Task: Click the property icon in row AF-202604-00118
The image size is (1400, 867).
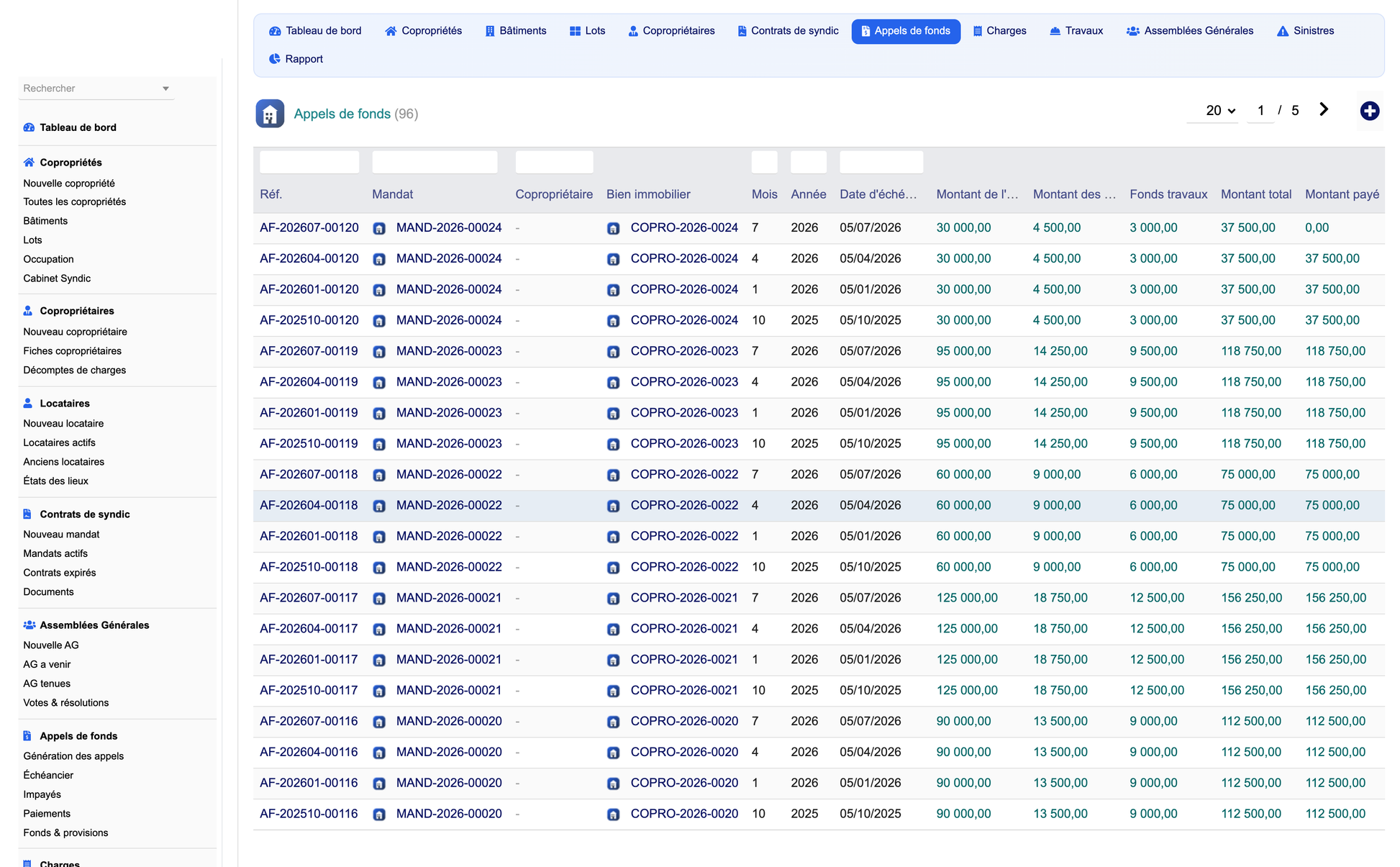Action: tap(613, 507)
